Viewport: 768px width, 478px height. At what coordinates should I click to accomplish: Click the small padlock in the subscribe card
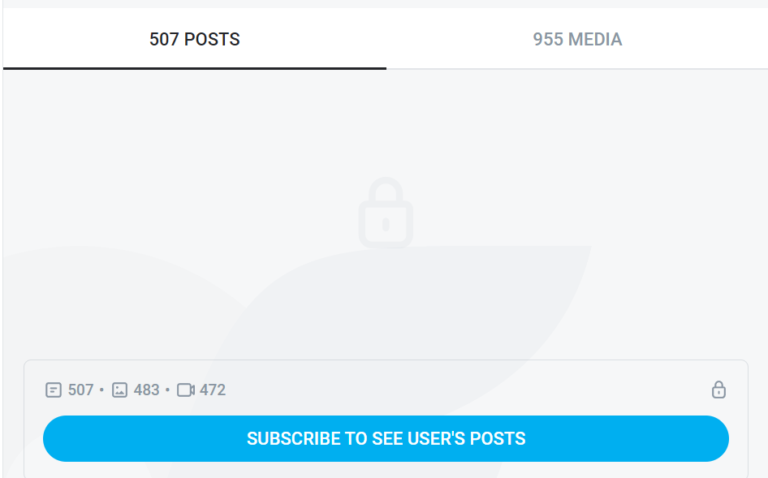point(719,390)
